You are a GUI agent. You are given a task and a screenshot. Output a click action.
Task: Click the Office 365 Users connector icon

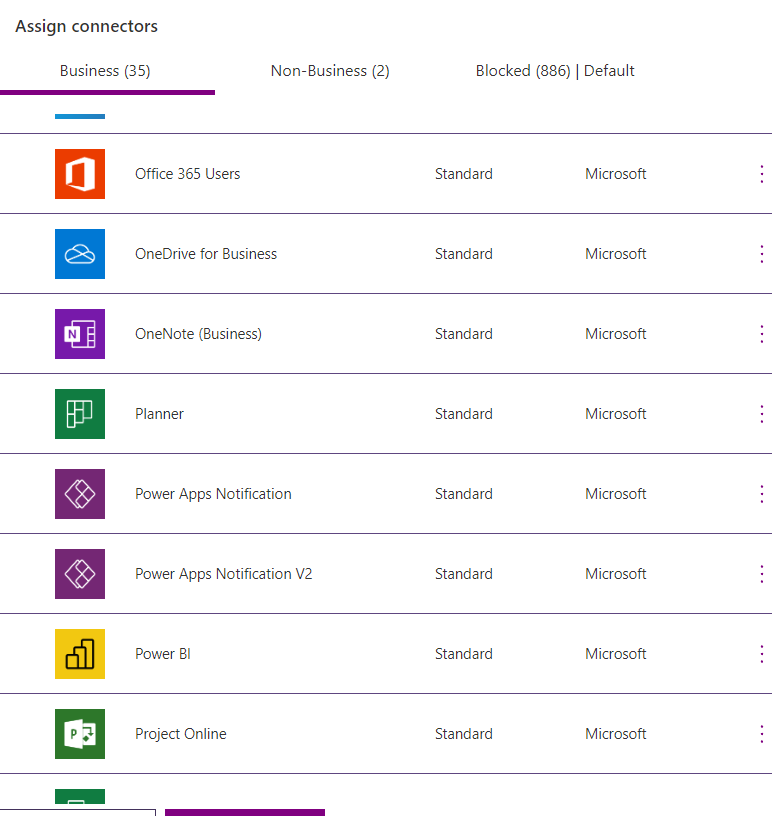pos(80,173)
